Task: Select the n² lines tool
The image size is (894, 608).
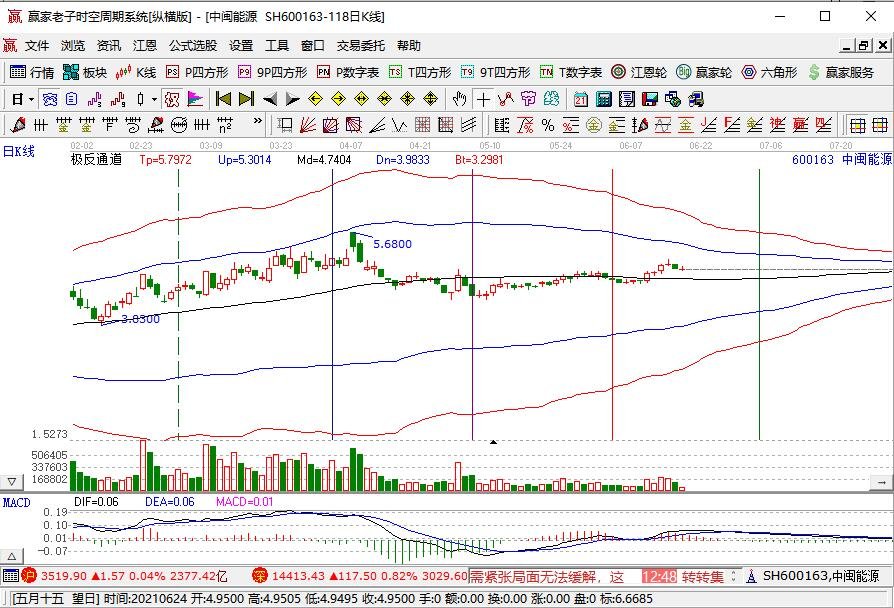Action: 225,125
